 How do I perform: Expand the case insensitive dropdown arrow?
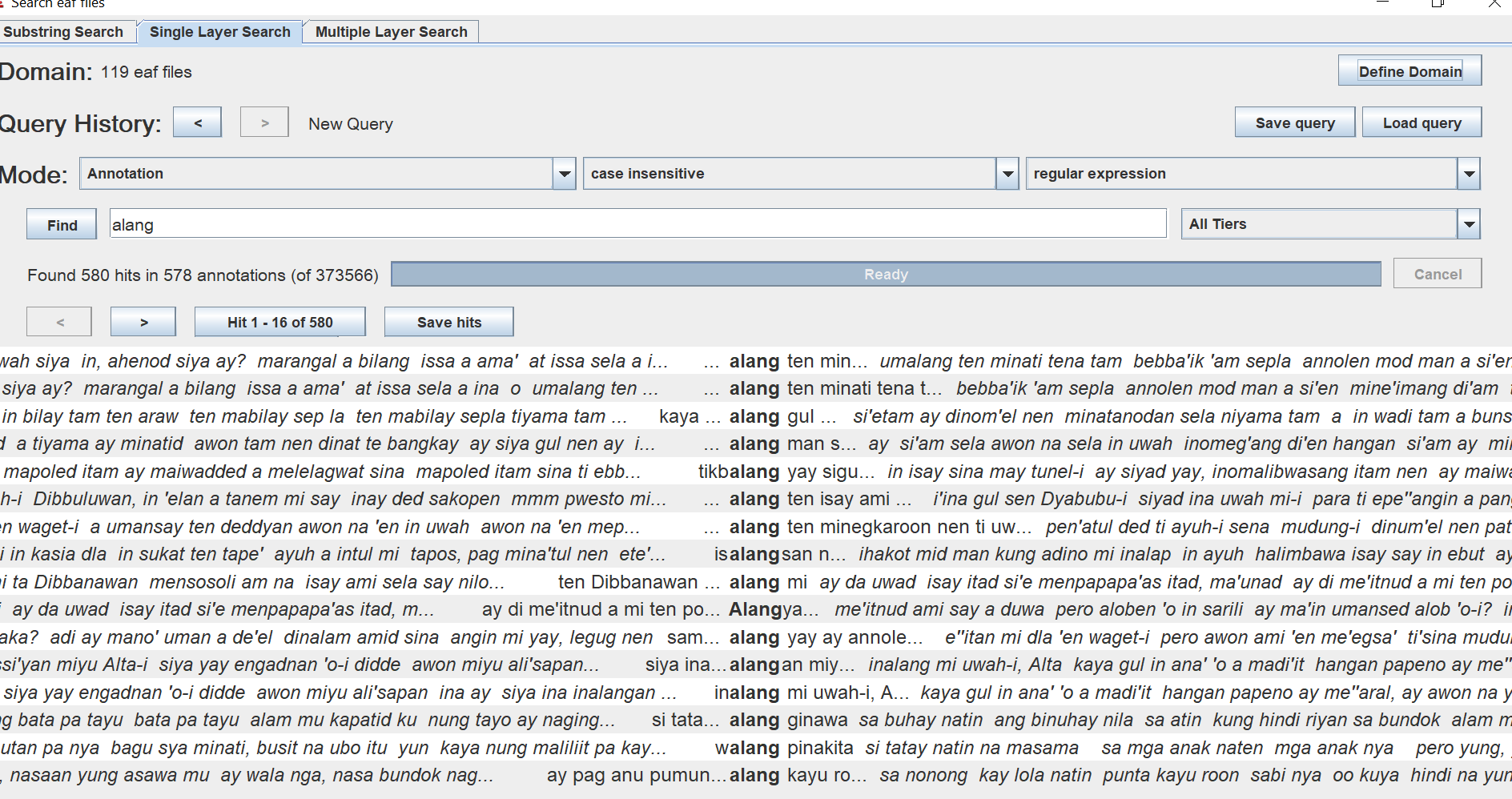click(x=1007, y=174)
